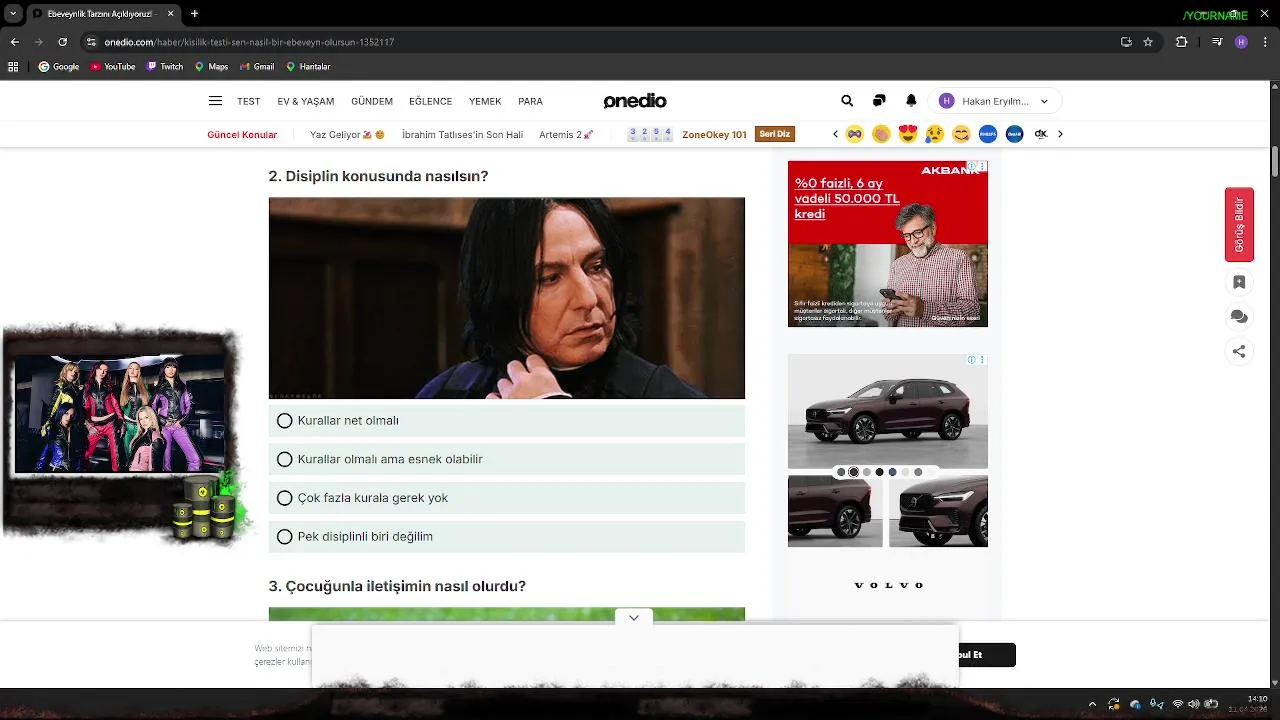Open volume control in system tray
The image size is (1280, 720).
1194,704
